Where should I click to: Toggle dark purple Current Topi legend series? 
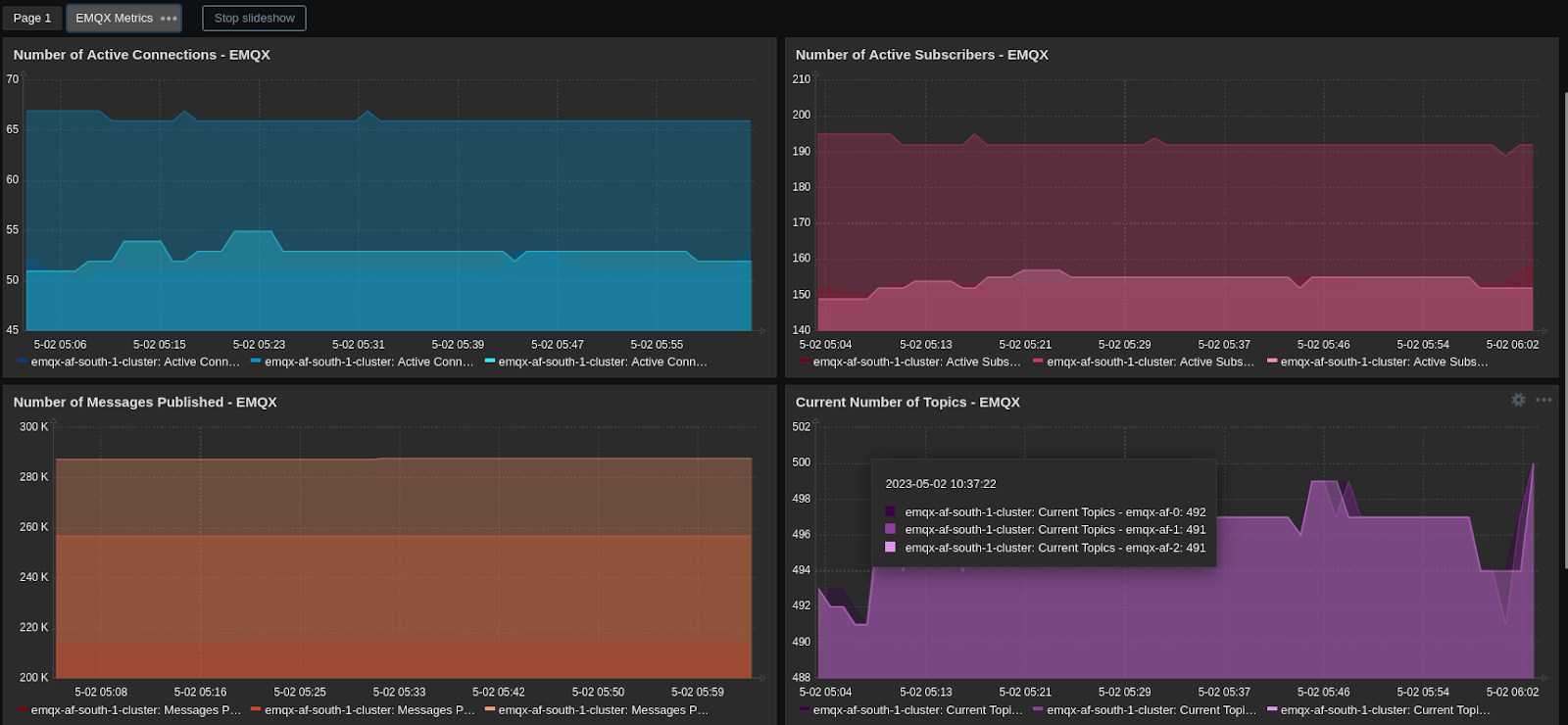point(910,709)
